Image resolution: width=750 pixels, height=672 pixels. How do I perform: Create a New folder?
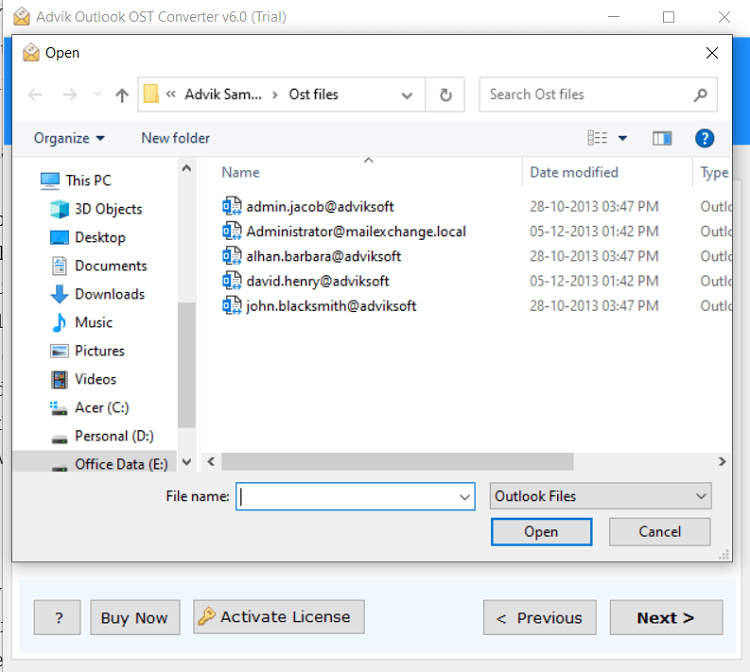click(x=176, y=138)
